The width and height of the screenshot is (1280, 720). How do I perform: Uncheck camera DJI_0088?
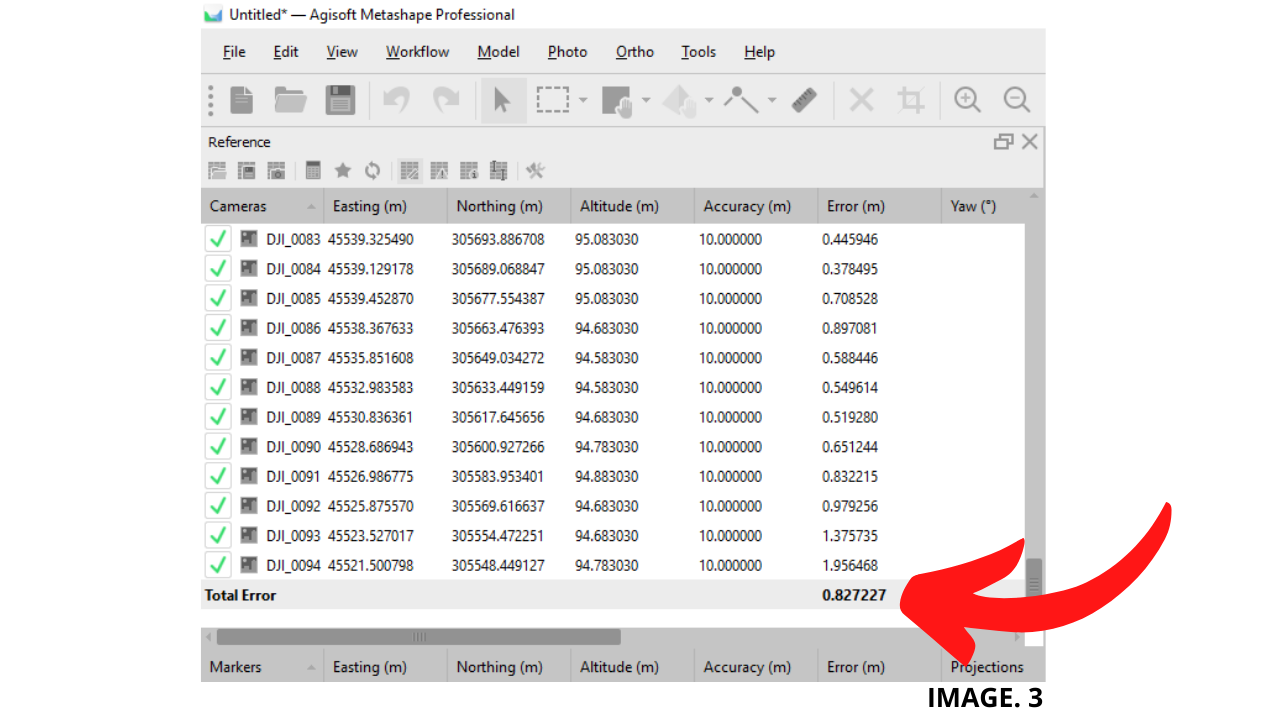[218, 388]
